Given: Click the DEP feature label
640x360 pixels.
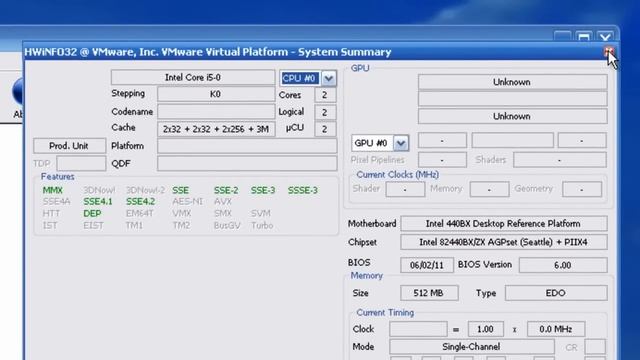Looking at the screenshot, I should pyautogui.click(x=92, y=213).
